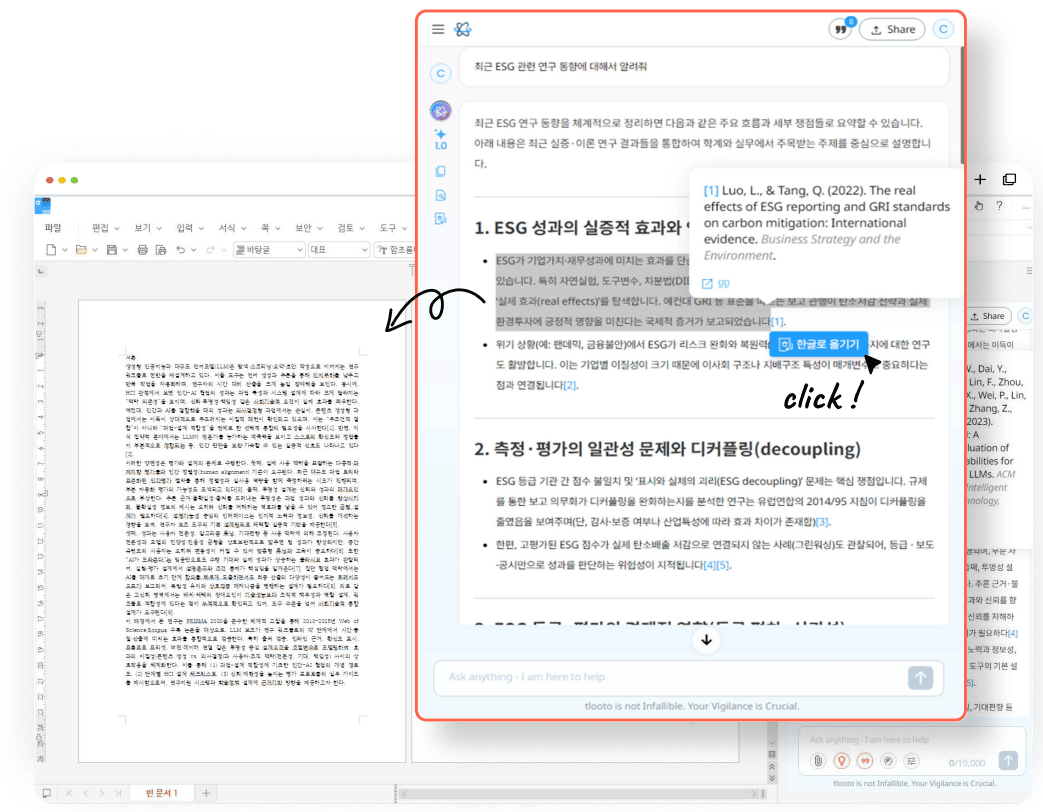
Task: Click the sparkle 1.0 model icon
Action: 440,140
